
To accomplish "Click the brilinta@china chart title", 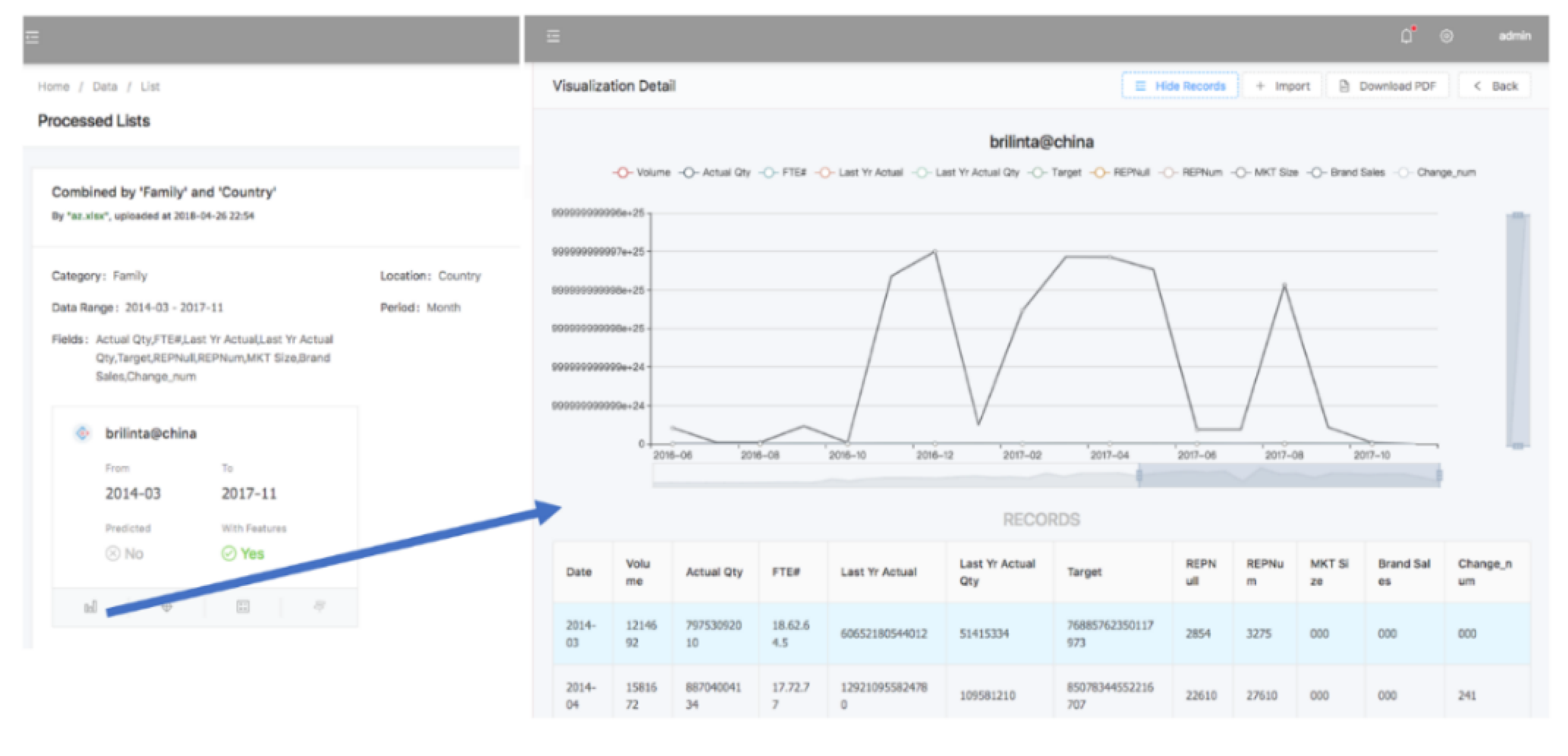I will [x=1041, y=142].
